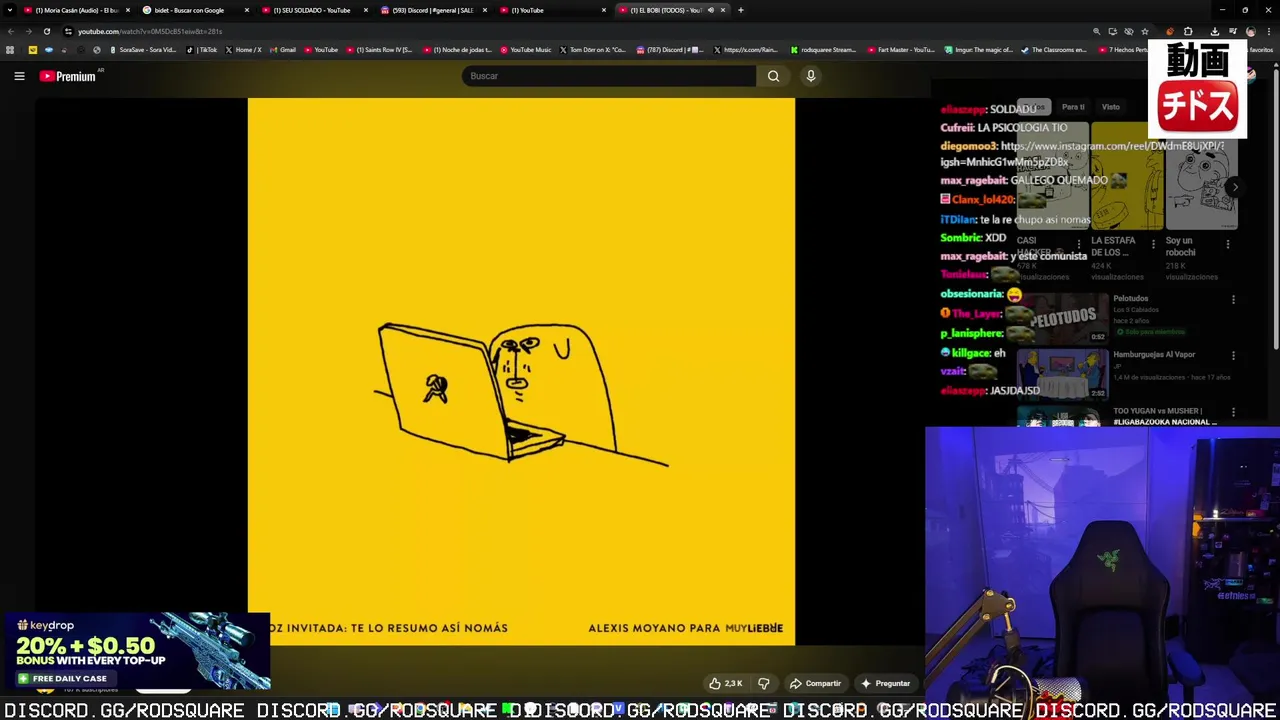Open the Soy un robochi title
The height and width of the screenshot is (720, 1280).
click(x=1181, y=246)
